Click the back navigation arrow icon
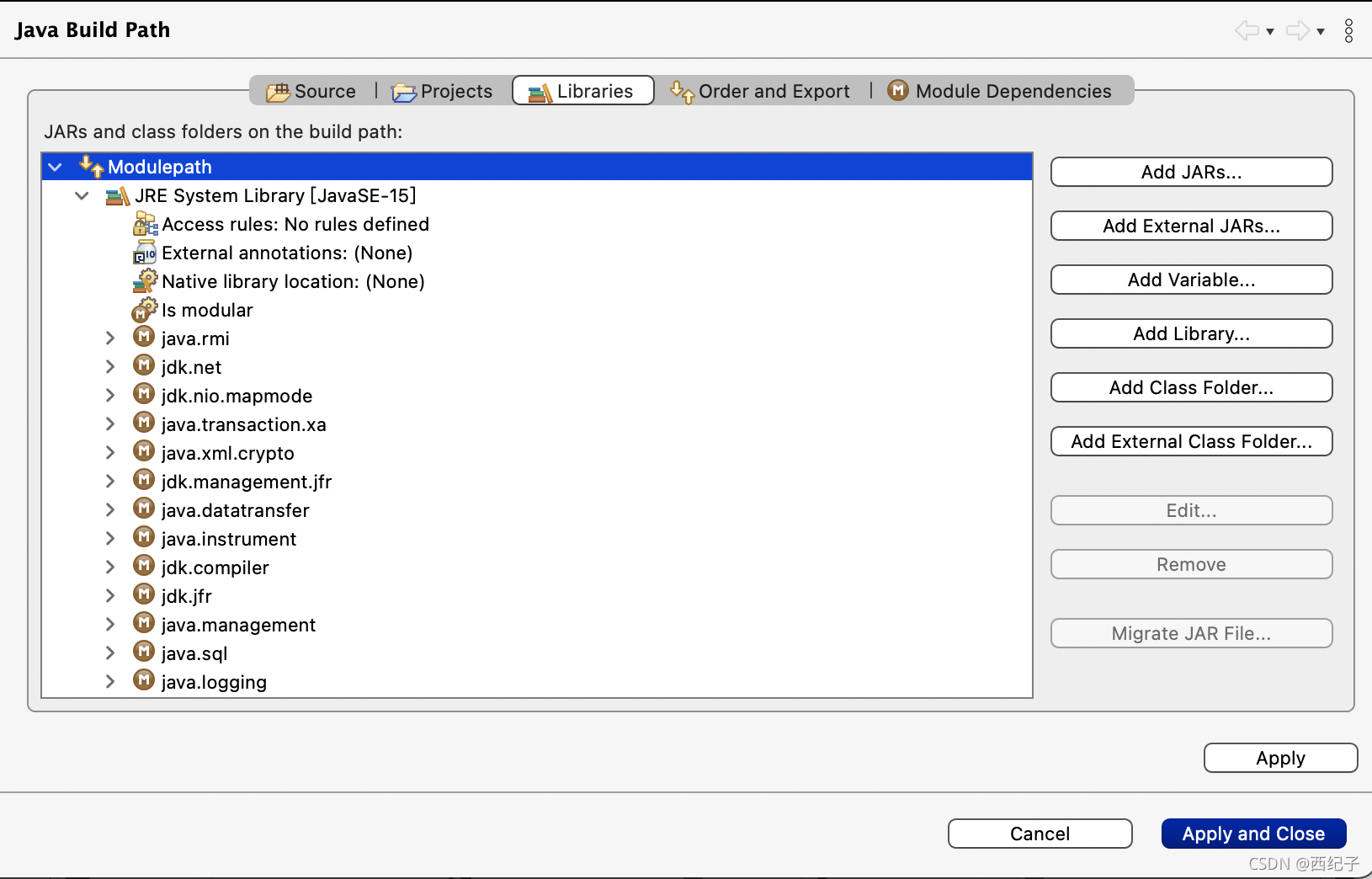 click(x=1247, y=31)
